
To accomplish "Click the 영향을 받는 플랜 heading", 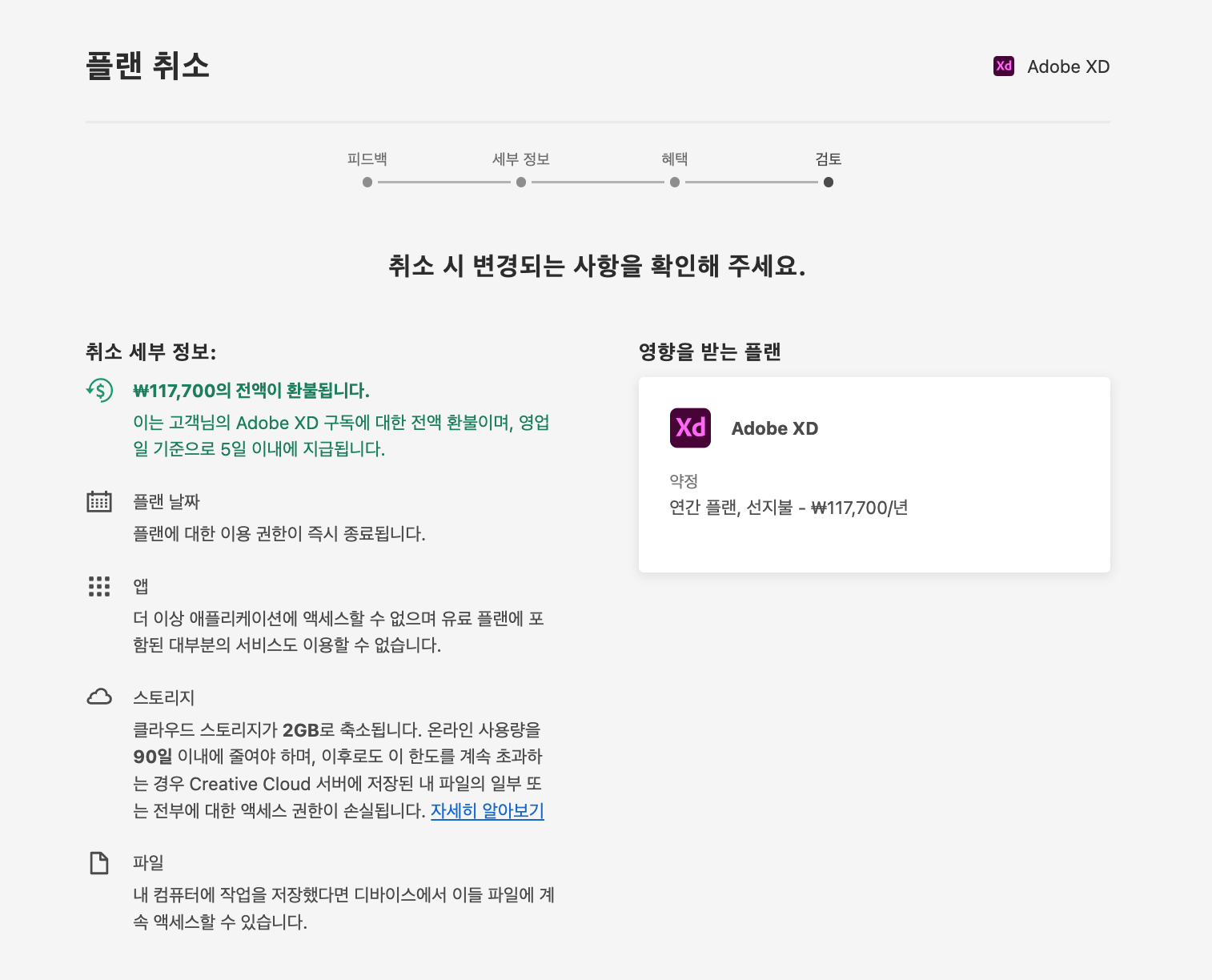I will (710, 351).
